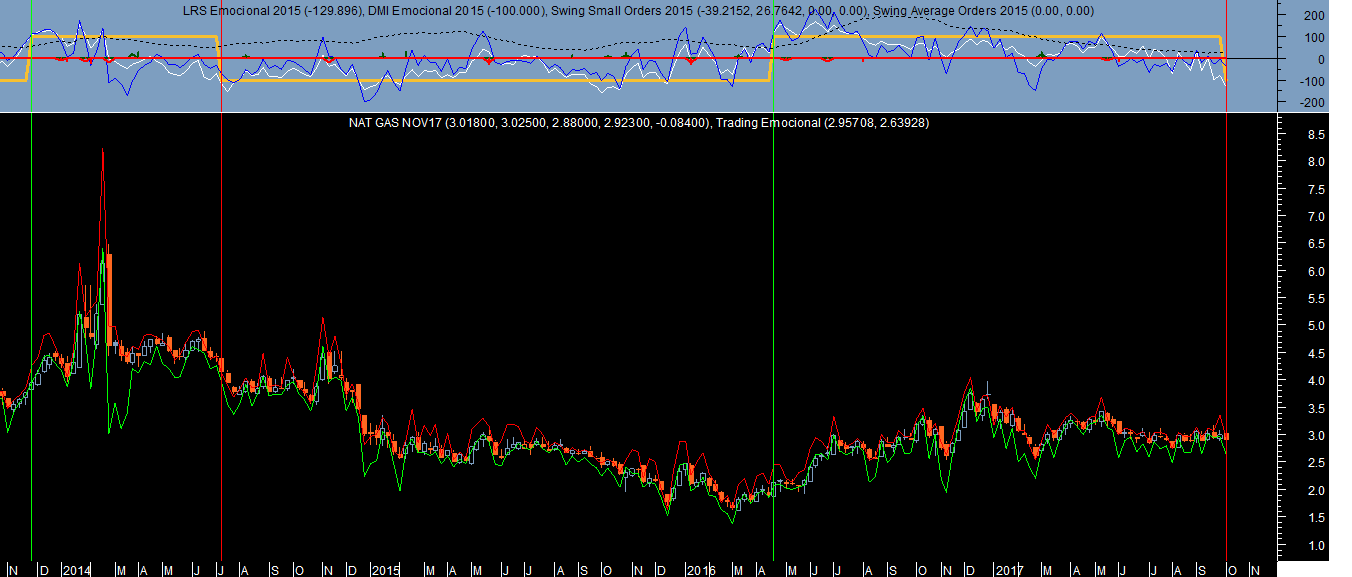Click the 2014 year label on time axis
The image size is (1352, 577).
[76, 570]
